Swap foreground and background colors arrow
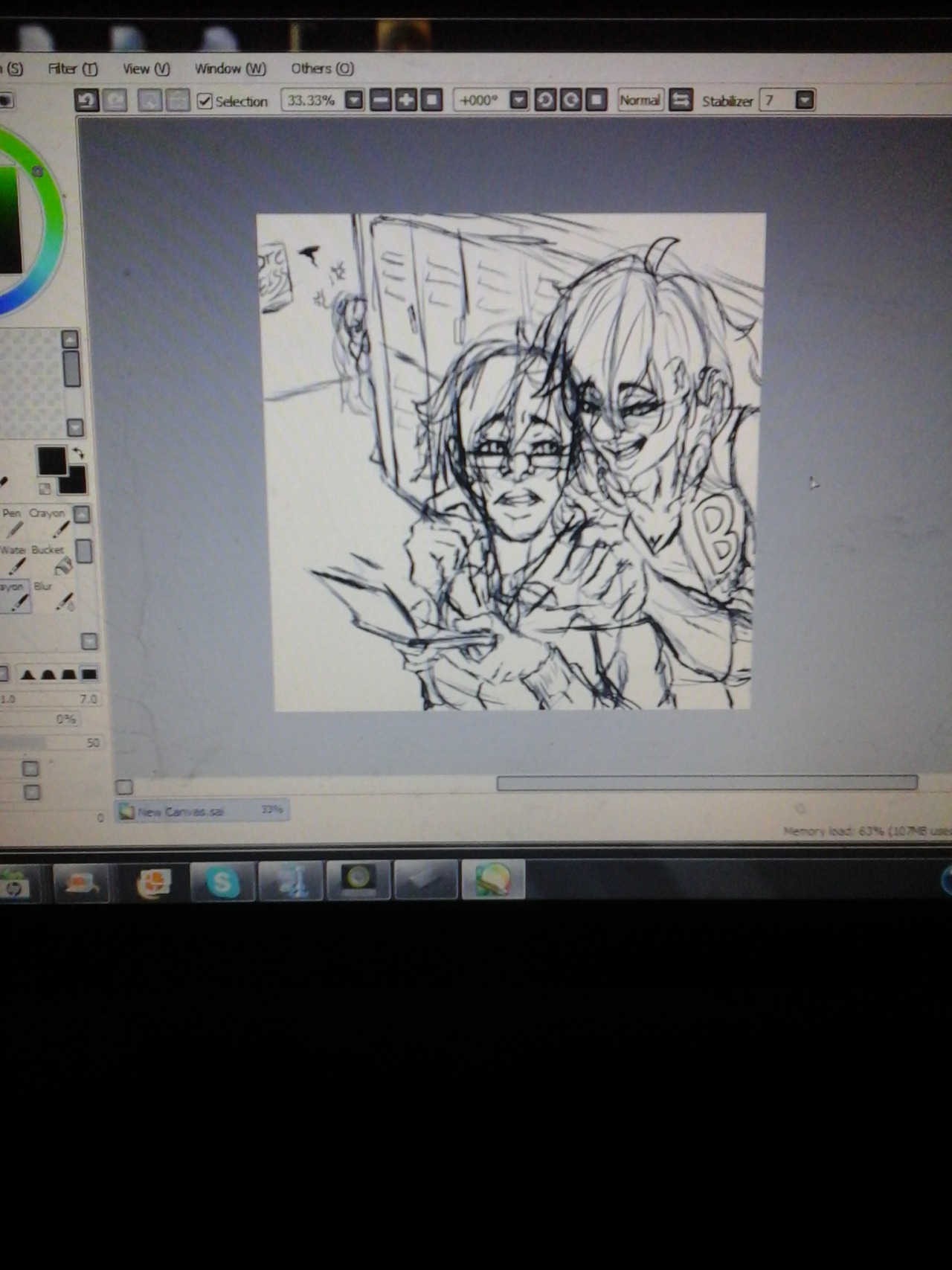952x1270 pixels. tap(79, 453)
